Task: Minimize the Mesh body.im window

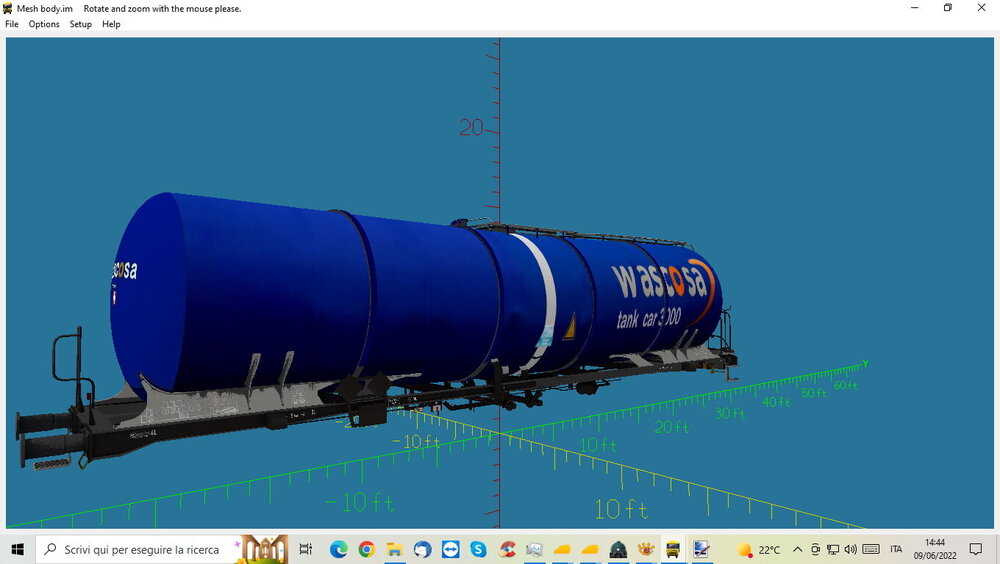Action: pyautogui.click(x=915, y=8)
